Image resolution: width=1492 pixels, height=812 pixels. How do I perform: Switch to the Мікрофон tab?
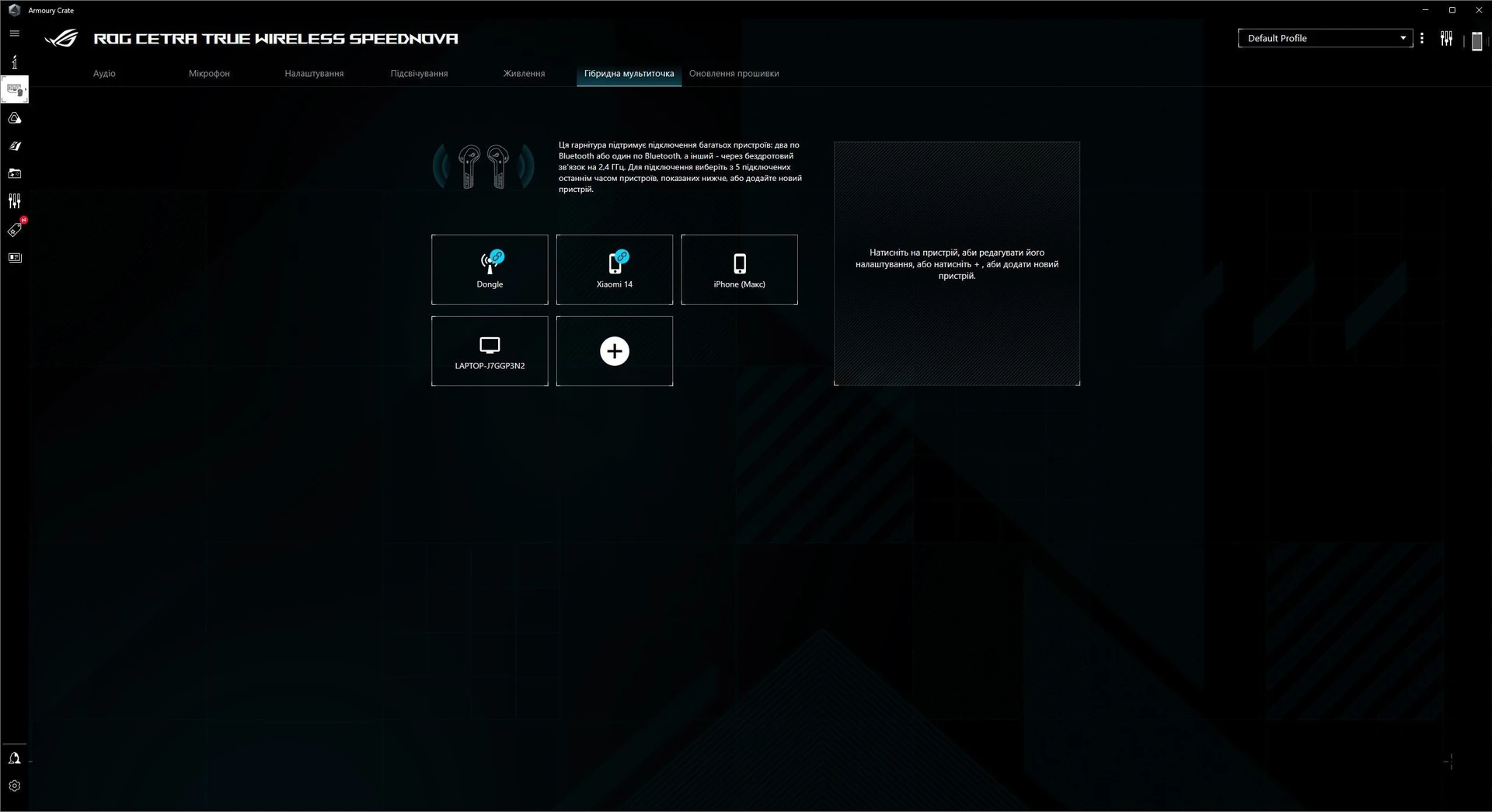click(209, 74)
